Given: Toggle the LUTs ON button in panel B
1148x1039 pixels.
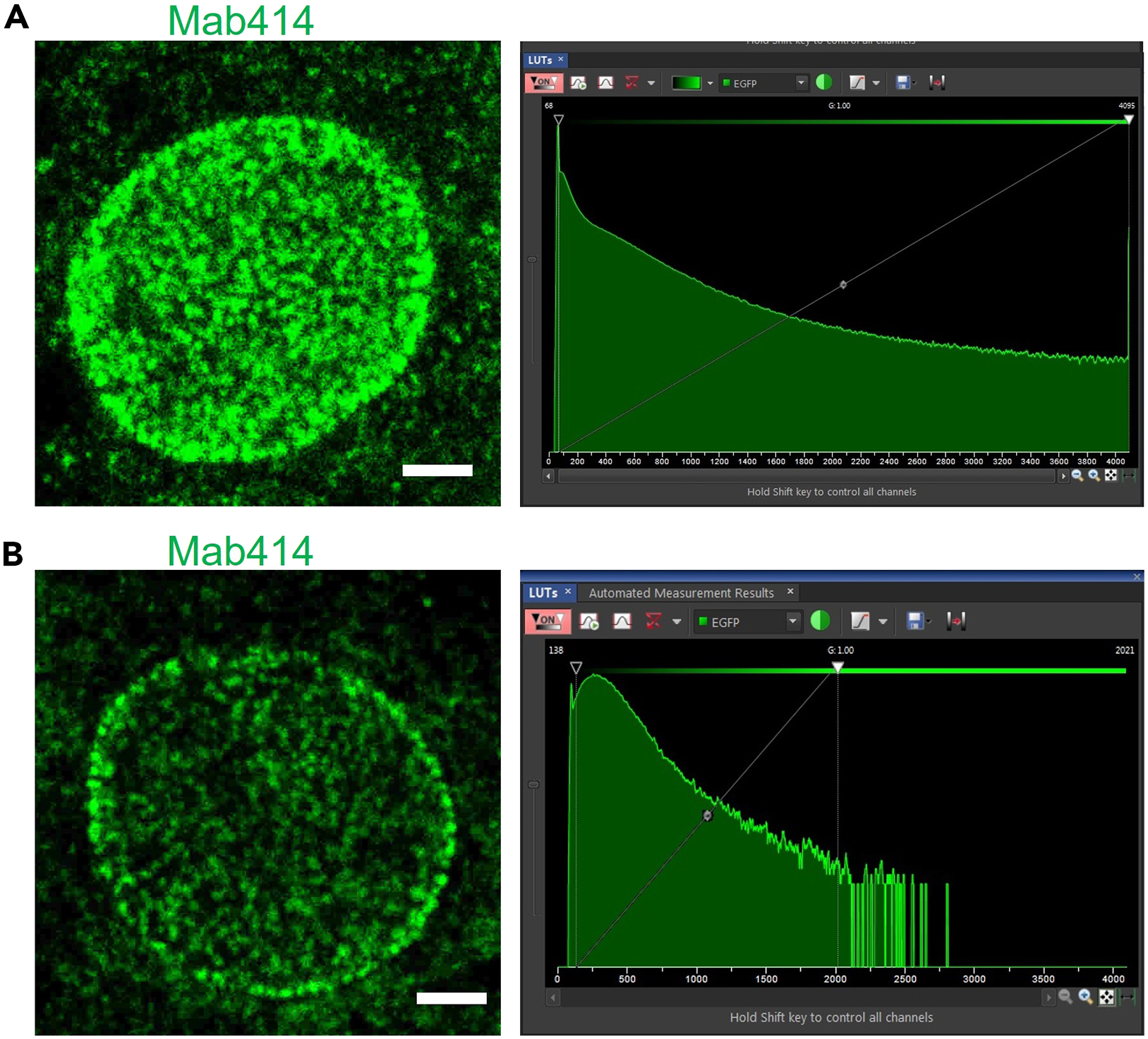Looking at the screenshot, I should 547,622.
